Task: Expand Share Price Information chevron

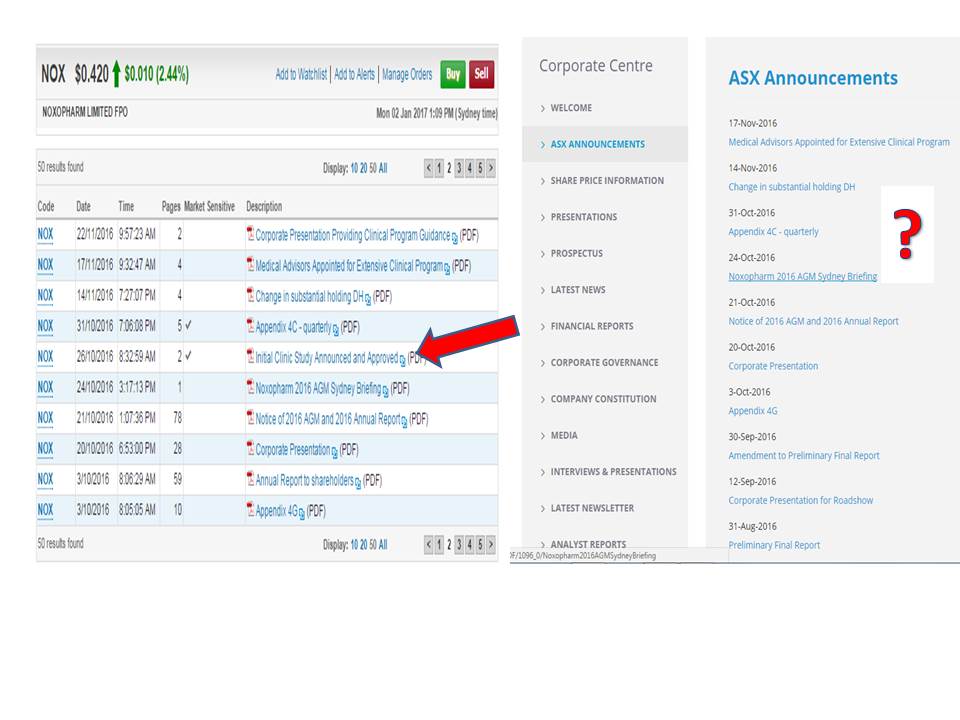Action: (x=542, y=181)
